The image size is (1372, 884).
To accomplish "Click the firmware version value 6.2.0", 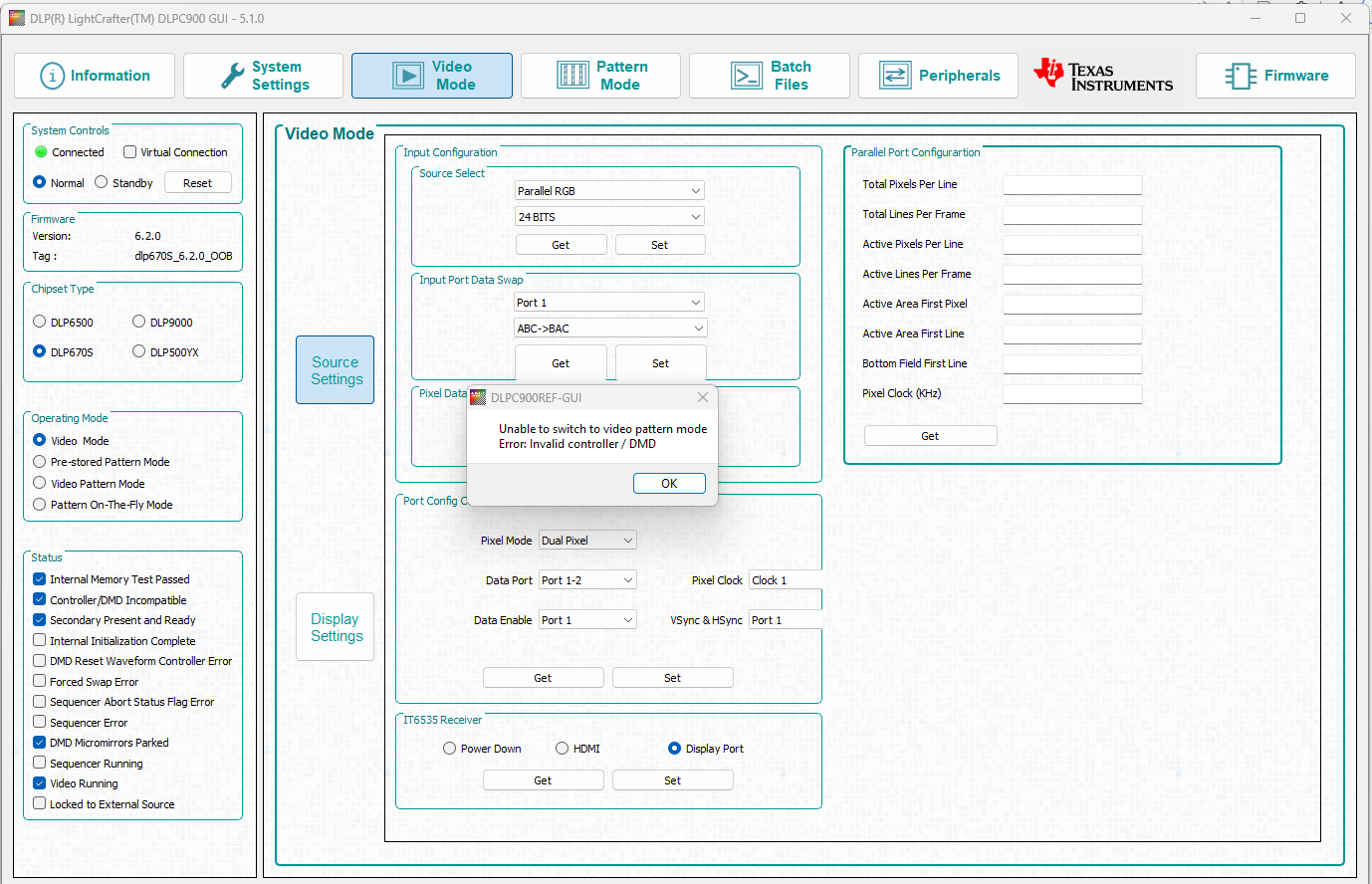I will [x=147, y=236].
